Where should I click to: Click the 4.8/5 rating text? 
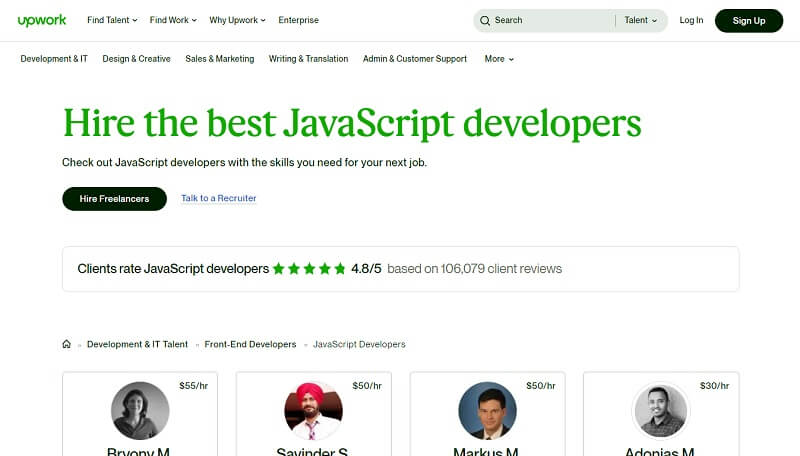tap(366, 269)
